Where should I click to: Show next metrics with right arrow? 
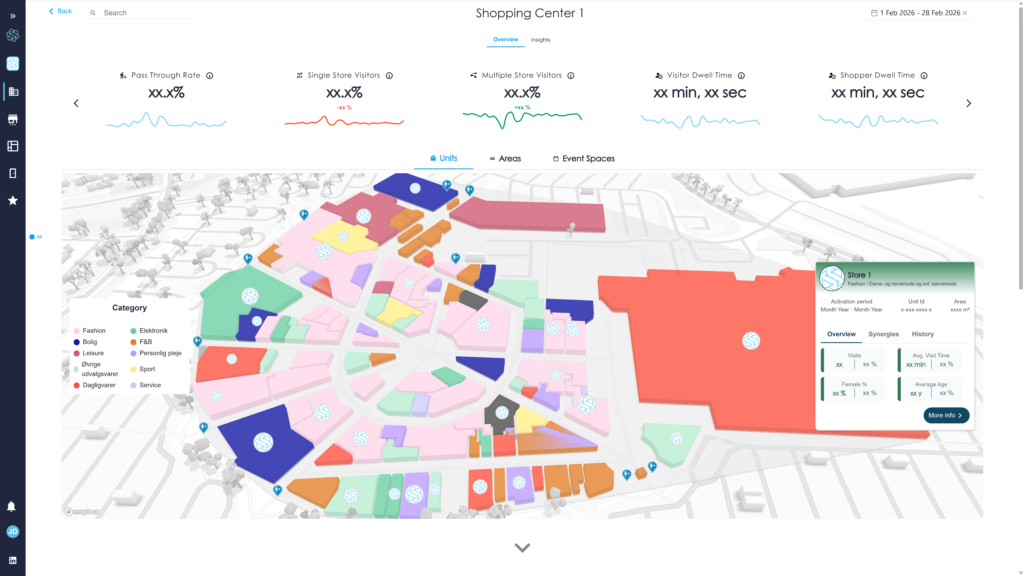tap(968, 103)
